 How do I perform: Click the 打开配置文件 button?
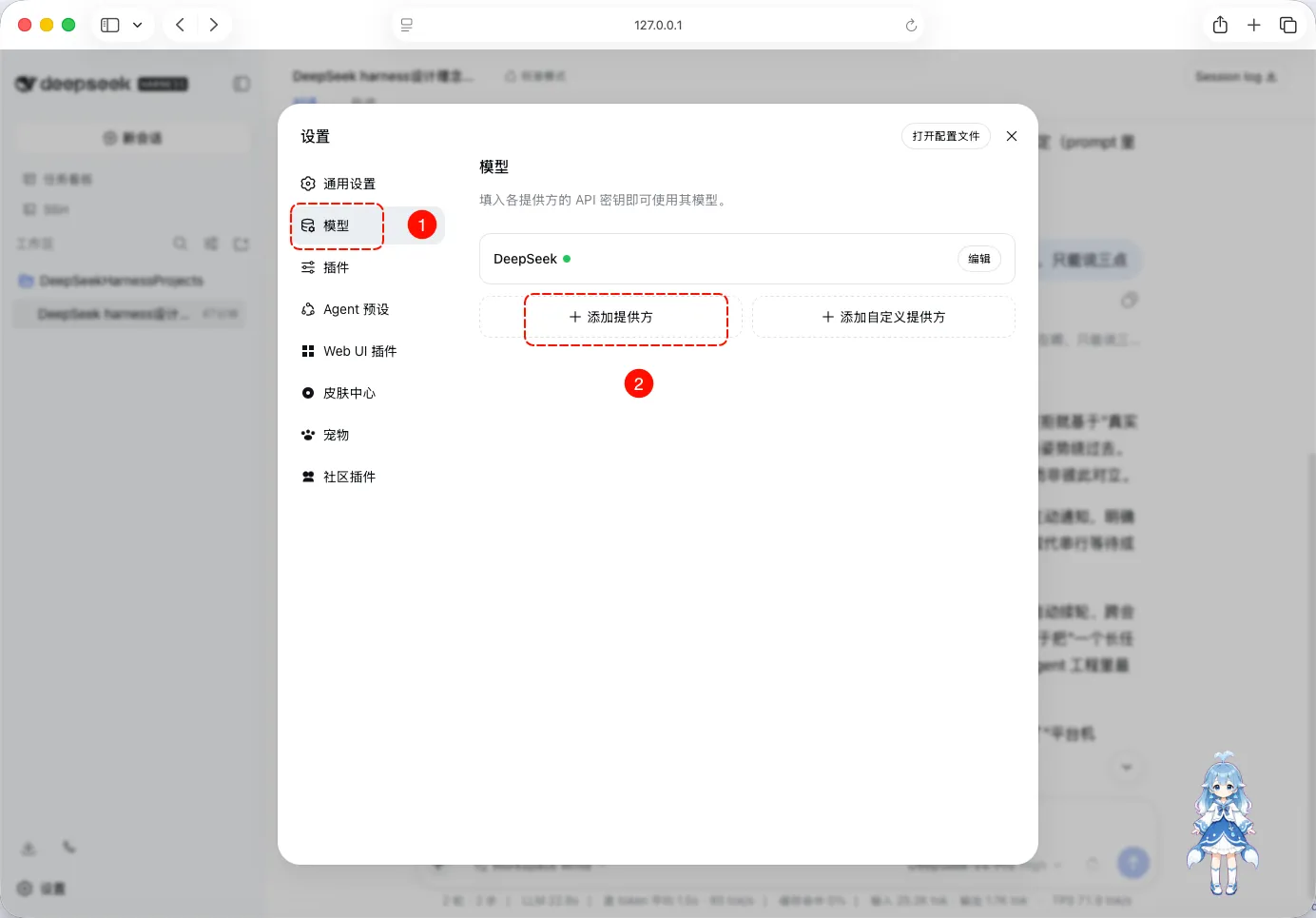click(x=946, y=136)
